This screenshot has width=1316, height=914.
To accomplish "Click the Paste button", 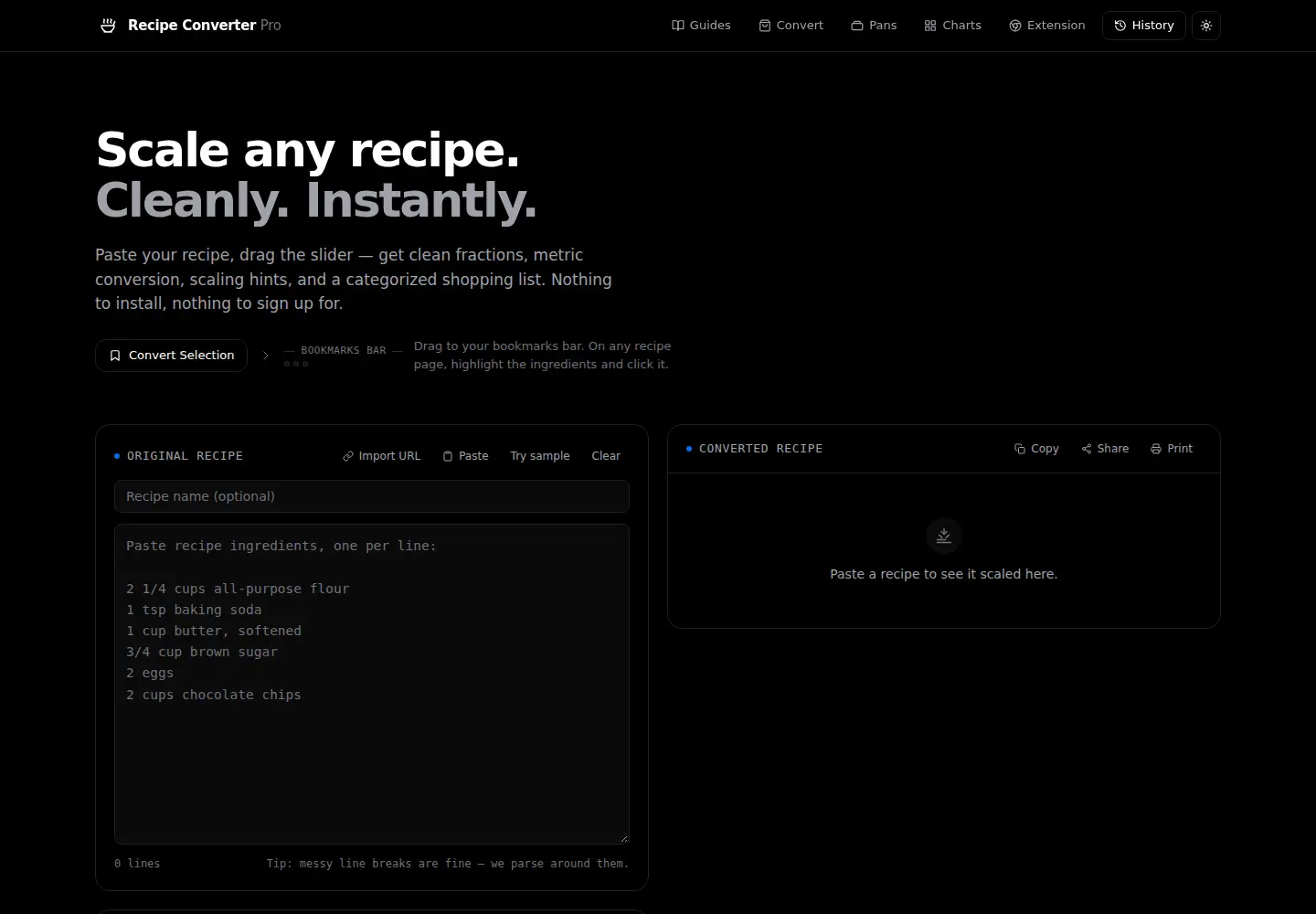I will point(465,456).
